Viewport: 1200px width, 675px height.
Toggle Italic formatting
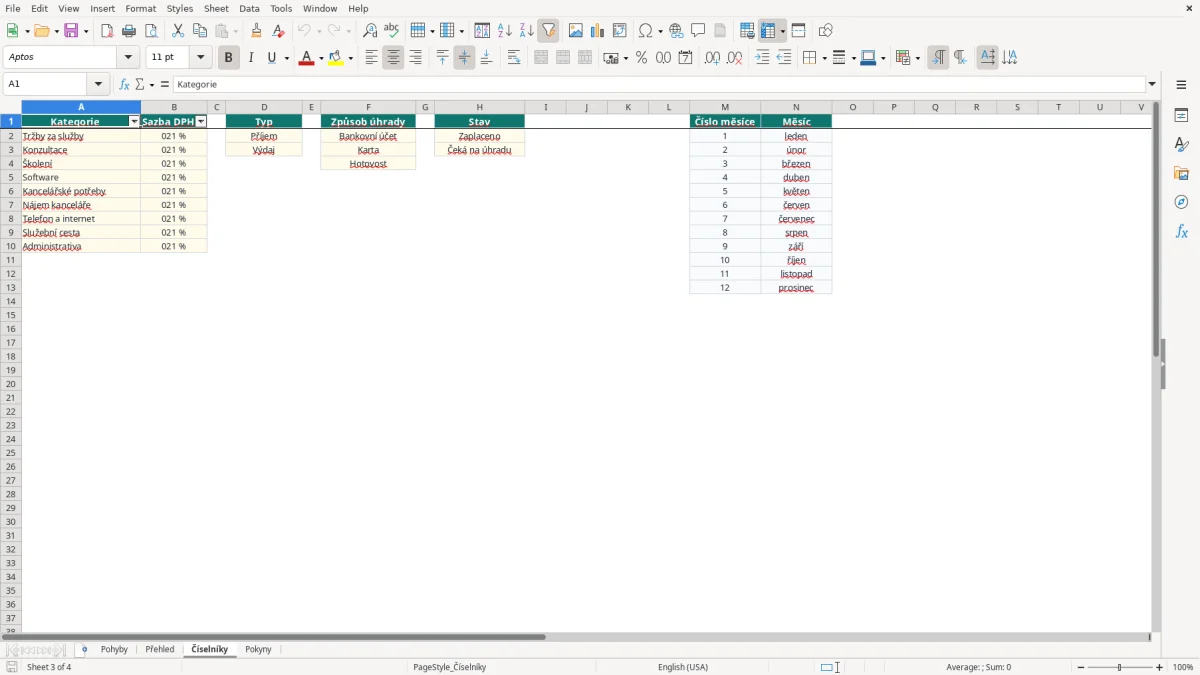[251, 58]
